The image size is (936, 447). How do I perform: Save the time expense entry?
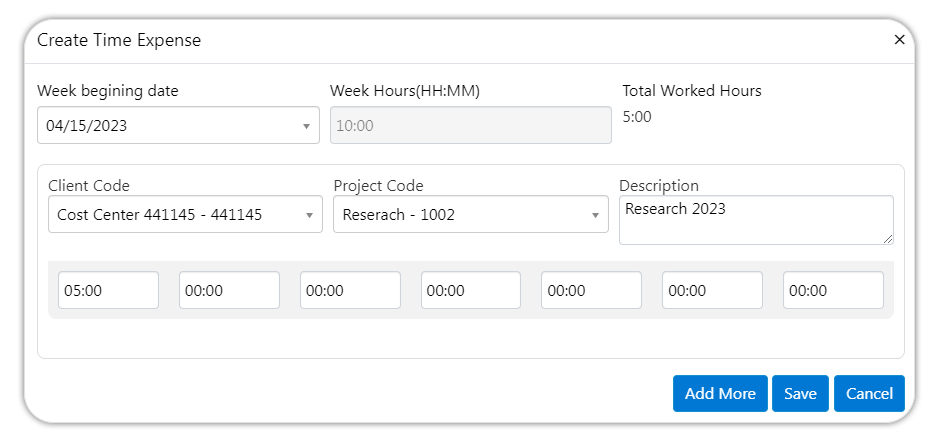pyautogui.click(x=800, y=394)
